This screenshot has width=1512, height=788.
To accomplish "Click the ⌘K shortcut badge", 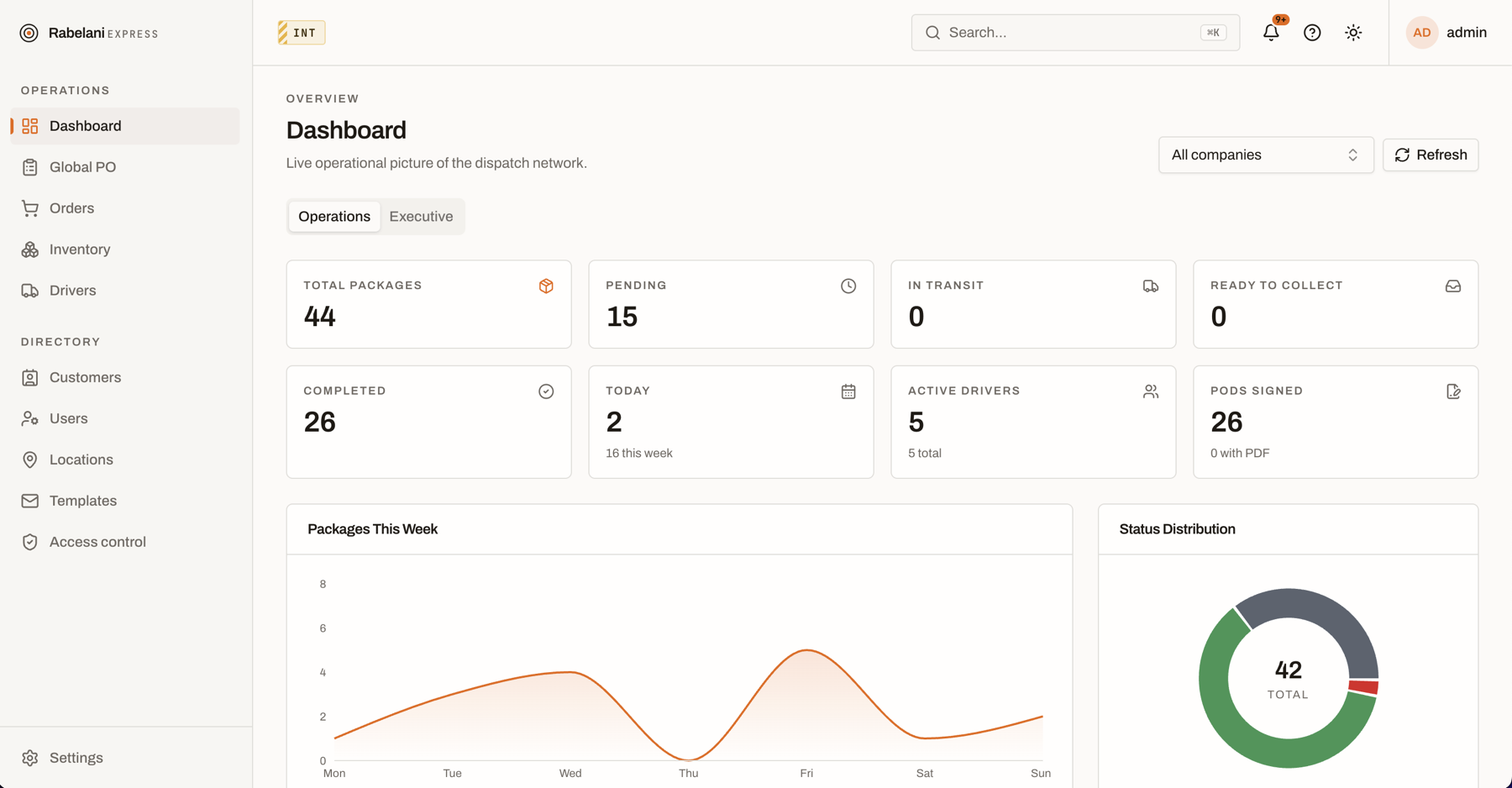I will point(1213,33).
